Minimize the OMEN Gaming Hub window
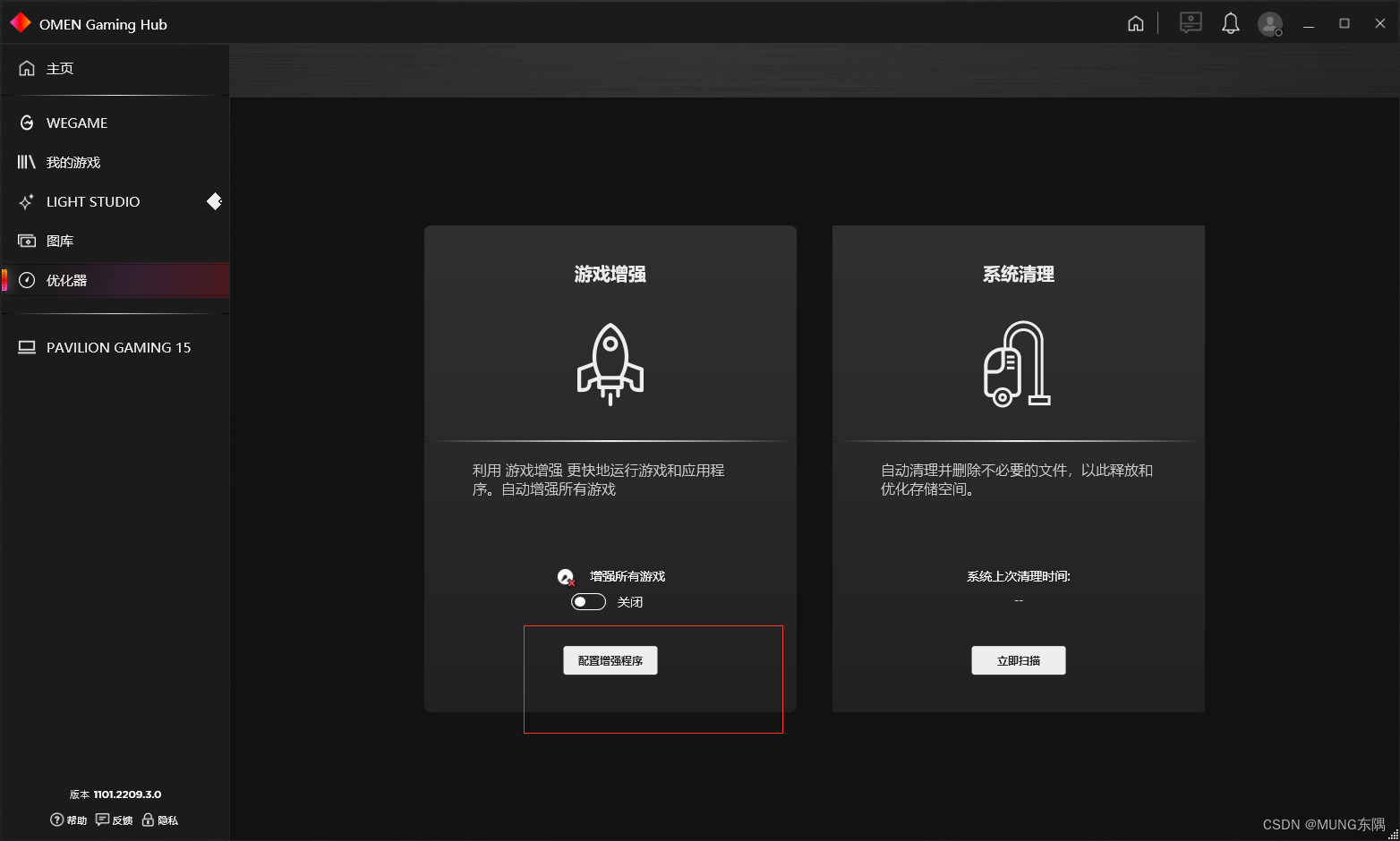The image size is (1400, 841). 1309,24
